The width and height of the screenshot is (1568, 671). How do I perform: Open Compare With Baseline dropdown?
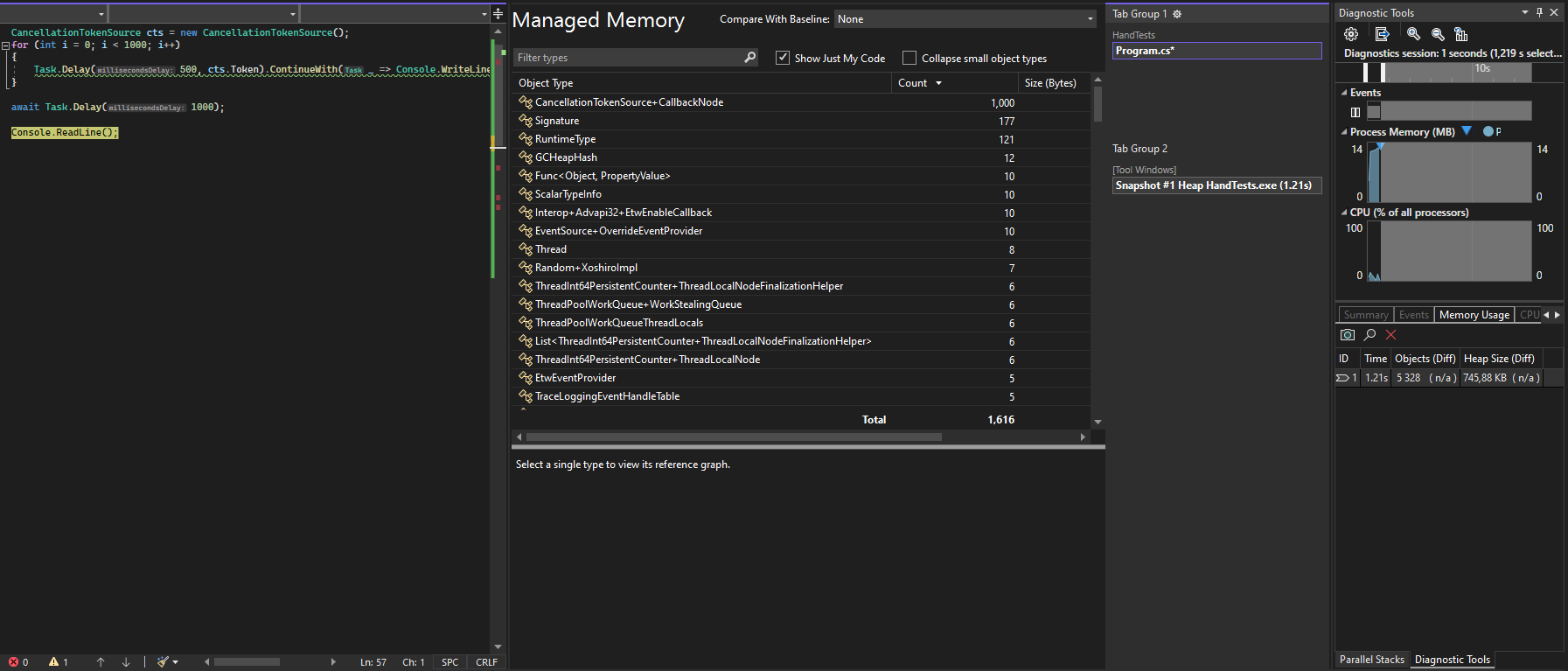pos(965,19)
